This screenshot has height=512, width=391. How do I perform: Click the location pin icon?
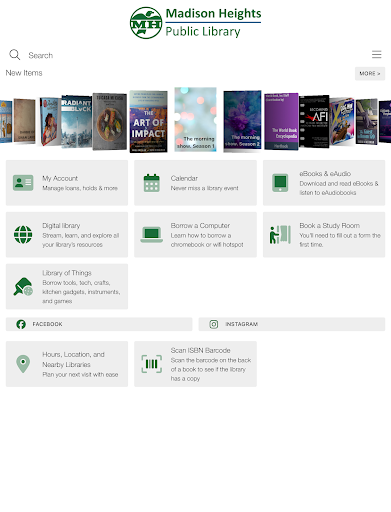(x=23, y=364)
